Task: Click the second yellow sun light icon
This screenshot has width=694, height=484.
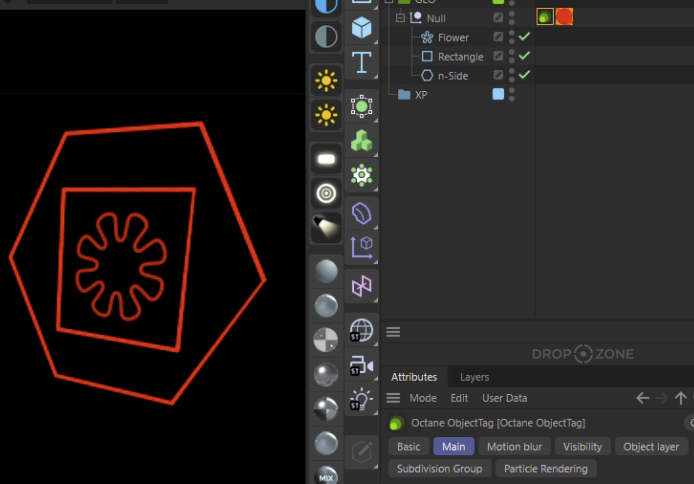Action: pos(326,115)
